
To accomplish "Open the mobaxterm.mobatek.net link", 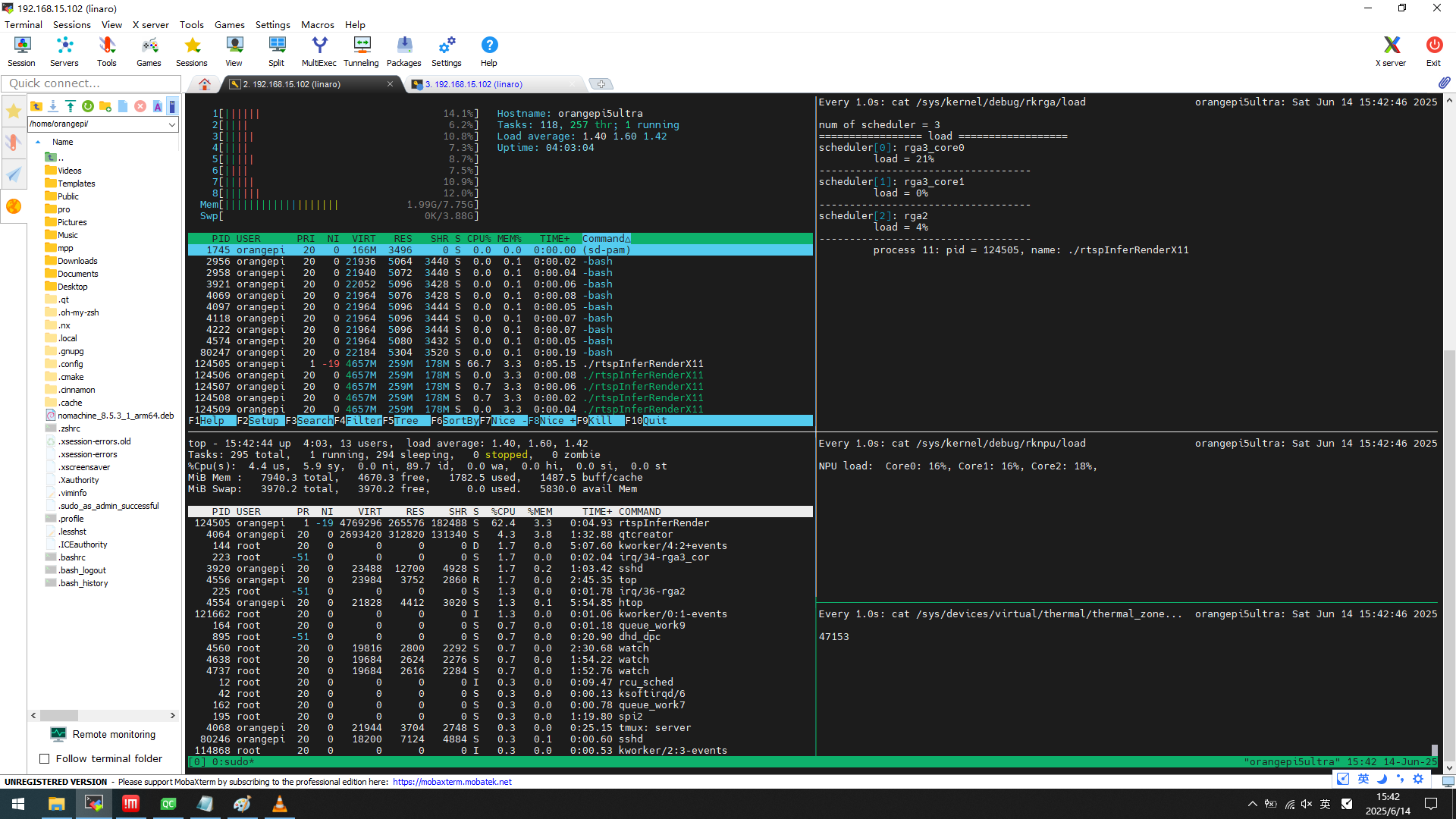I will click(x=452, y=782).
